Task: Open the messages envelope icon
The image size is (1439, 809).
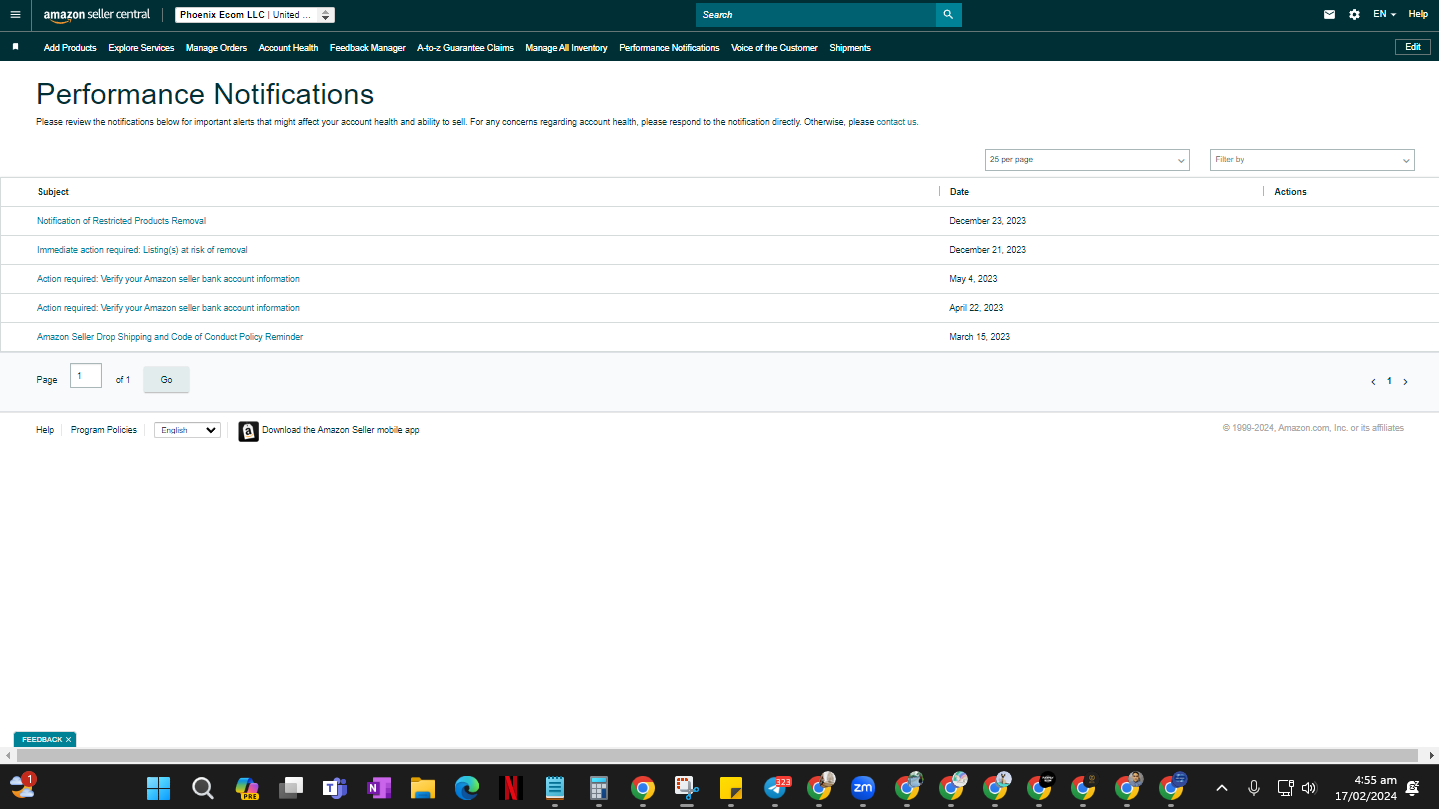Action: pyautogui.click(x=1329, y=15)
